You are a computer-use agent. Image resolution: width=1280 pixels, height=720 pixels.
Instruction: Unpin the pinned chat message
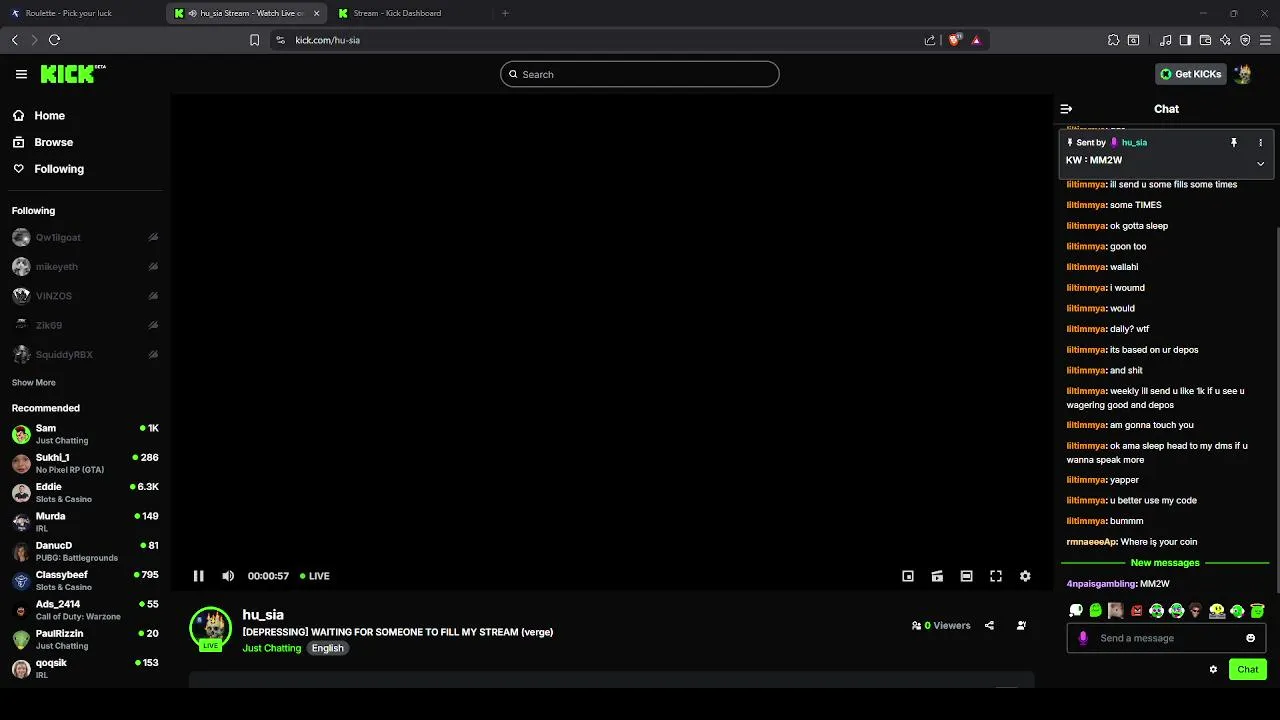tap(1234, 142)
